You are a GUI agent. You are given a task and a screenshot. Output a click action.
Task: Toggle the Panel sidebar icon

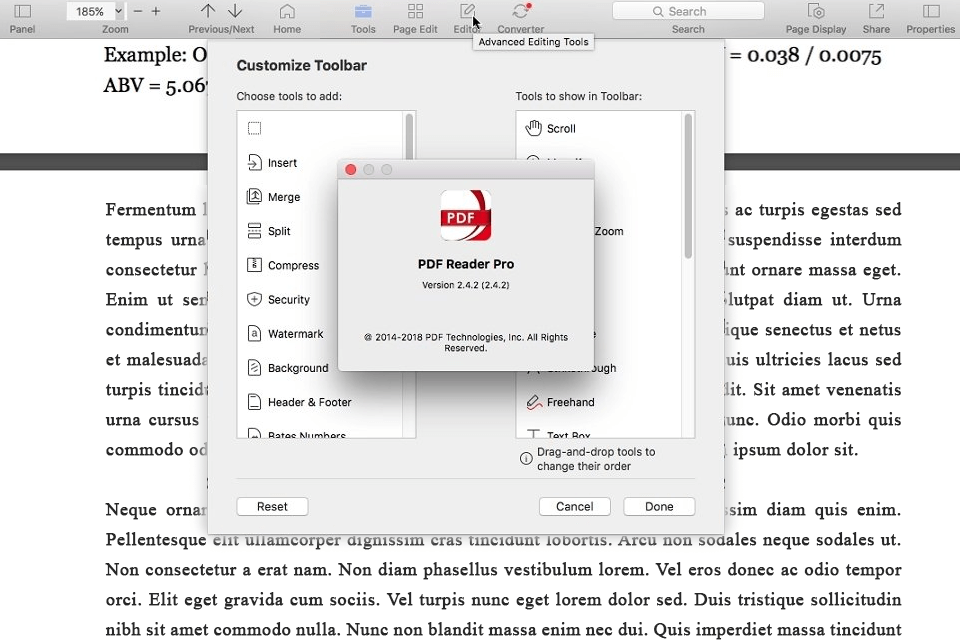(23, 11)
